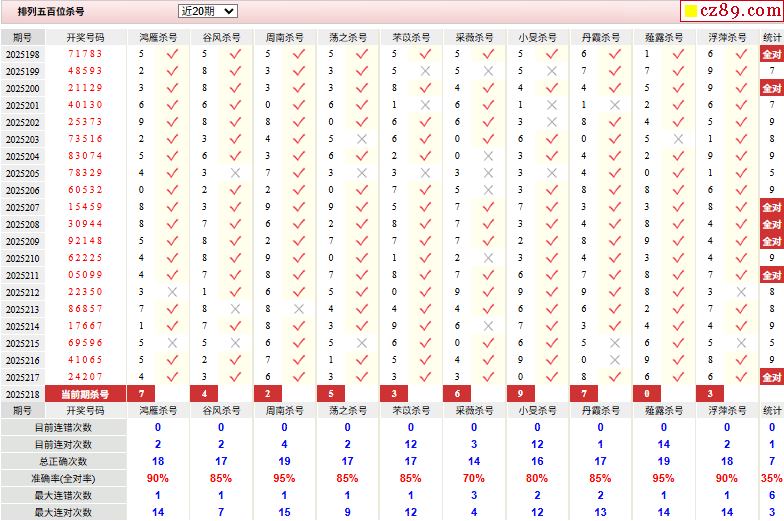Click the red check mark in 采薇杀号 column, row 2025217

488,376
